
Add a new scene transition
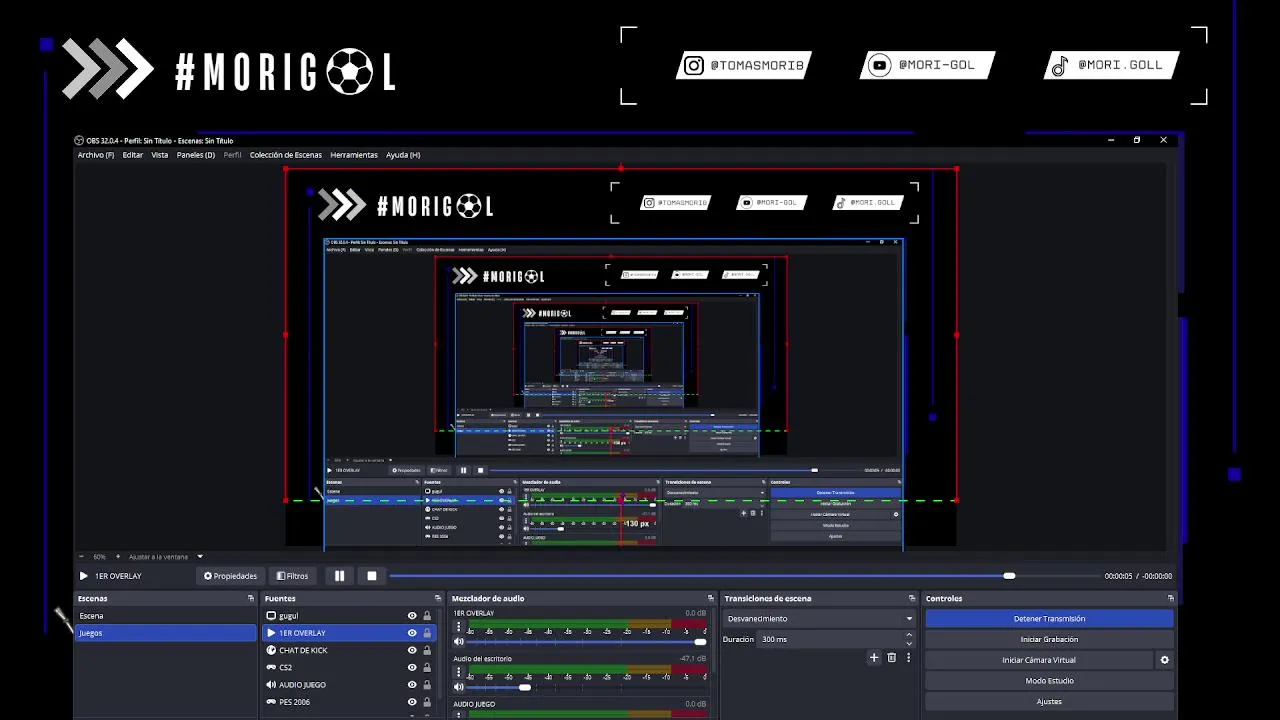tap(874, 657)
